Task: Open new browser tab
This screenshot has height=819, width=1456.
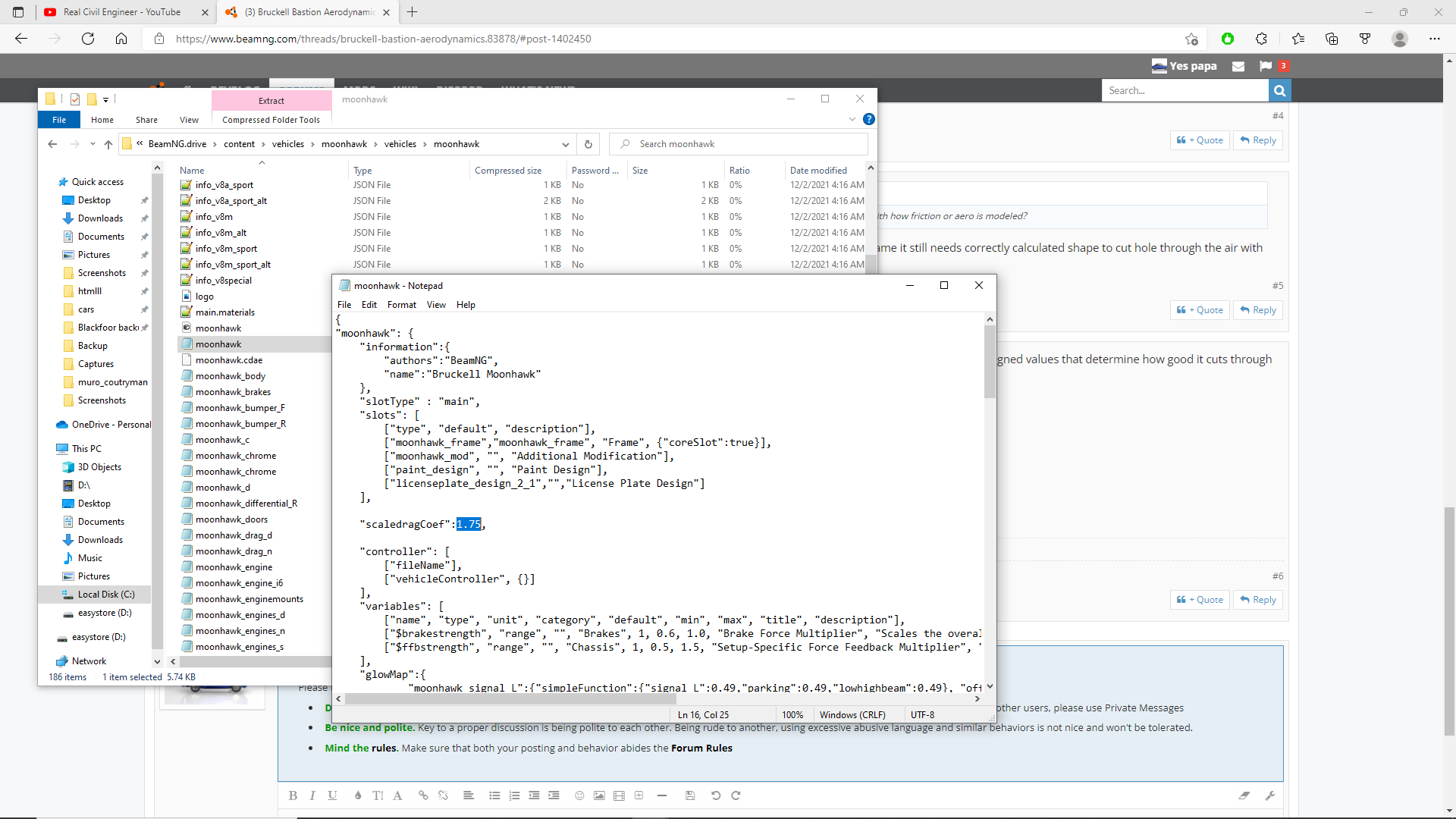Action: (x=412, y=12)
